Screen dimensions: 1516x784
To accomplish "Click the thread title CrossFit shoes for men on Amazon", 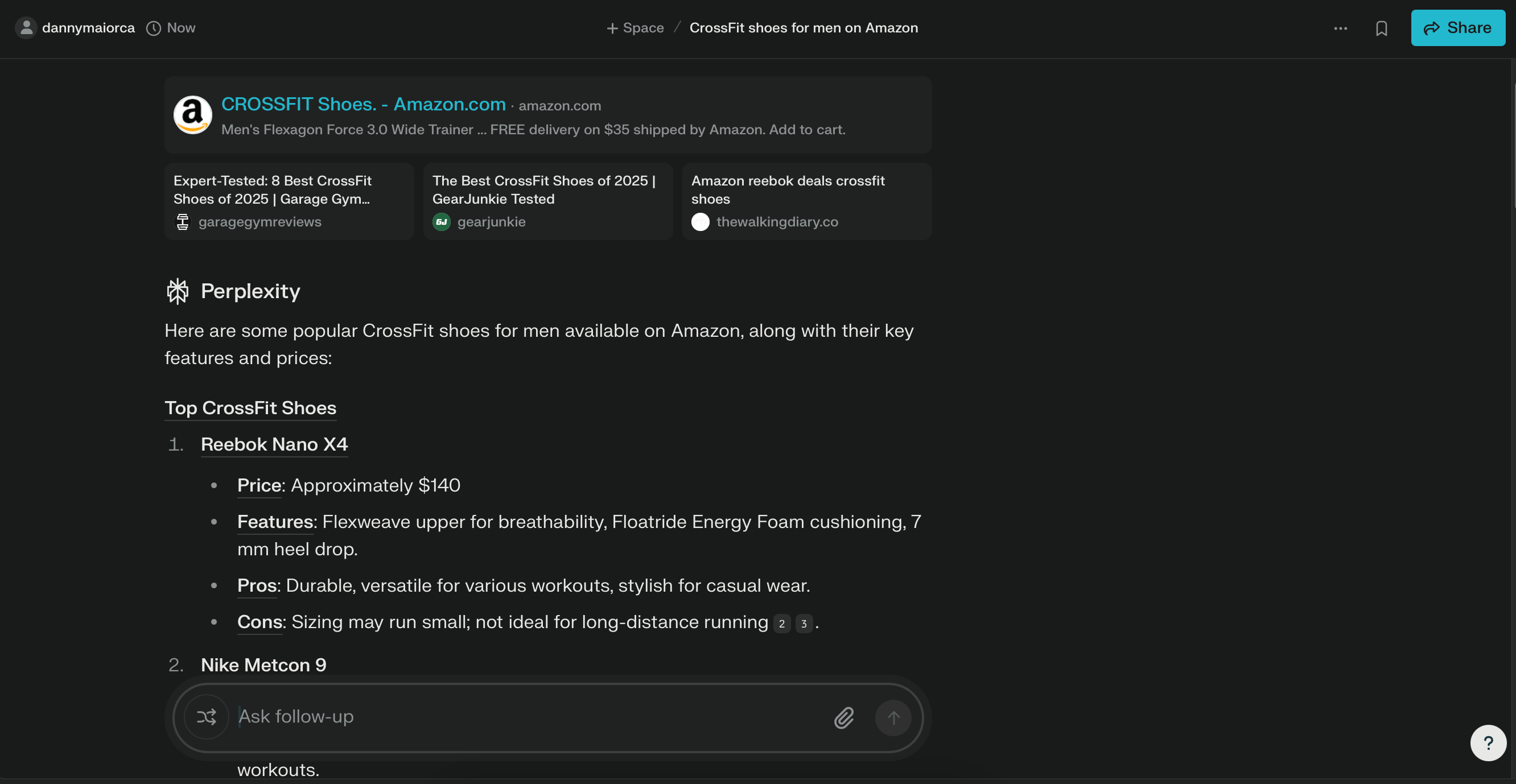I will pyautogui.click(x=804, y=28).
